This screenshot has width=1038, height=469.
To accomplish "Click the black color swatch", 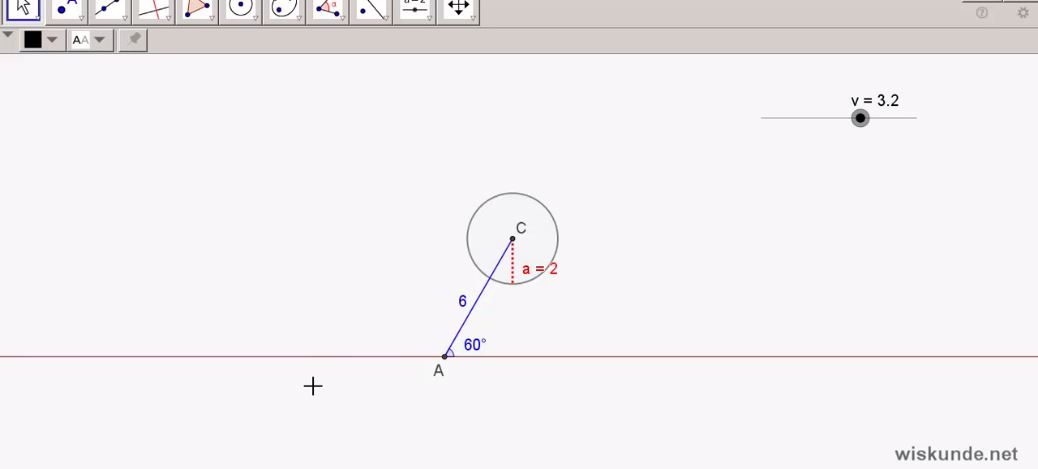I will click(x=32, y=40).
